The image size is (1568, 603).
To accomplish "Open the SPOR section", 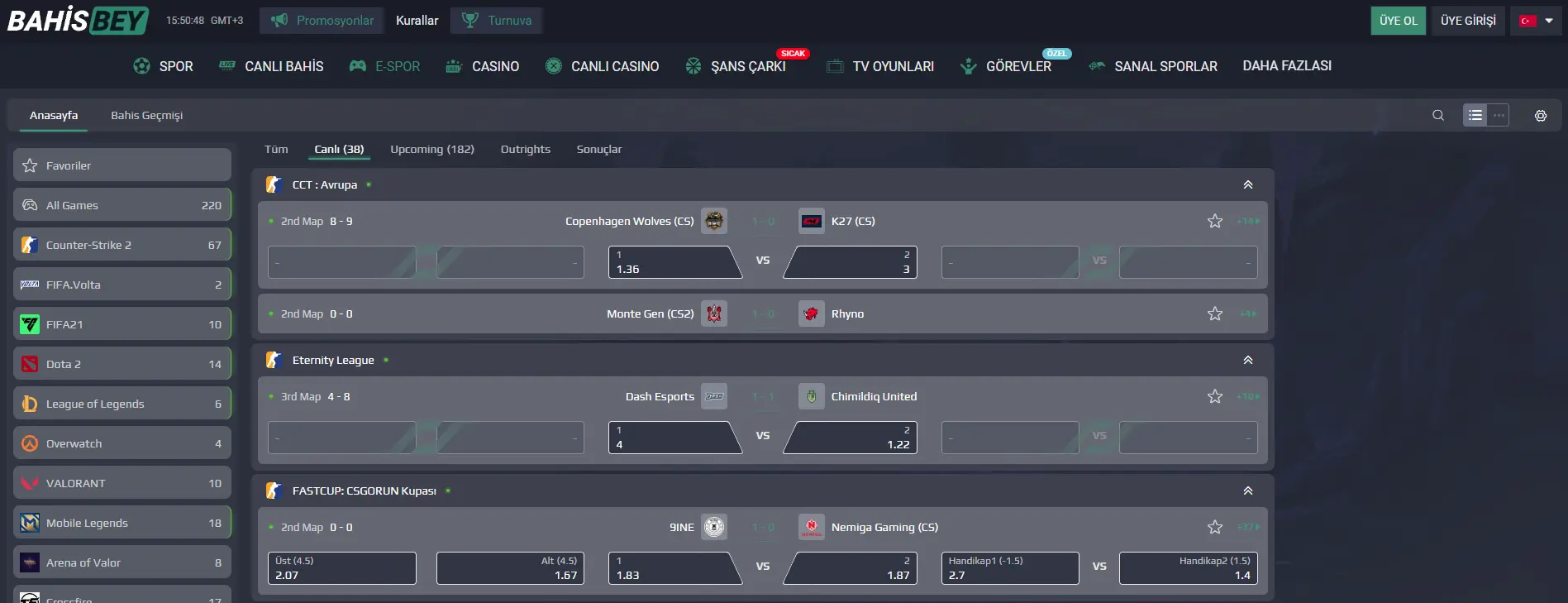I will (x=163, y=66).
